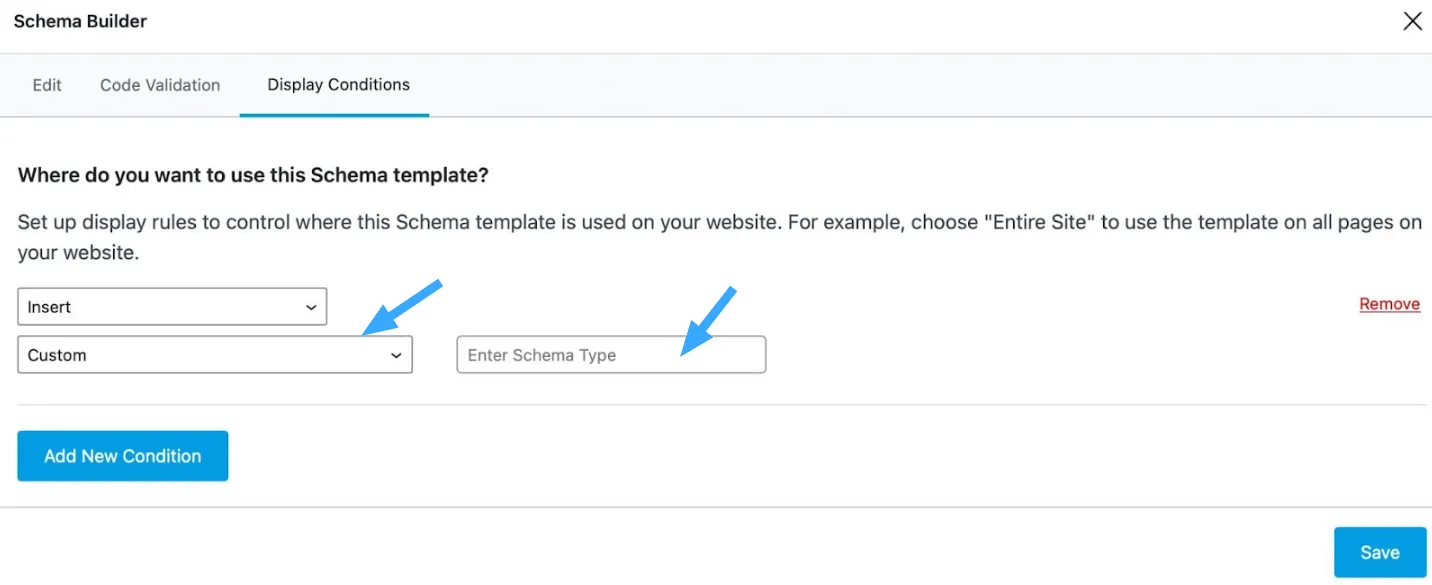The width and height of the screenshot is (1432, 585).
Task: Click the chevron arrow on Custom dropdown
Action: (397, 356)
